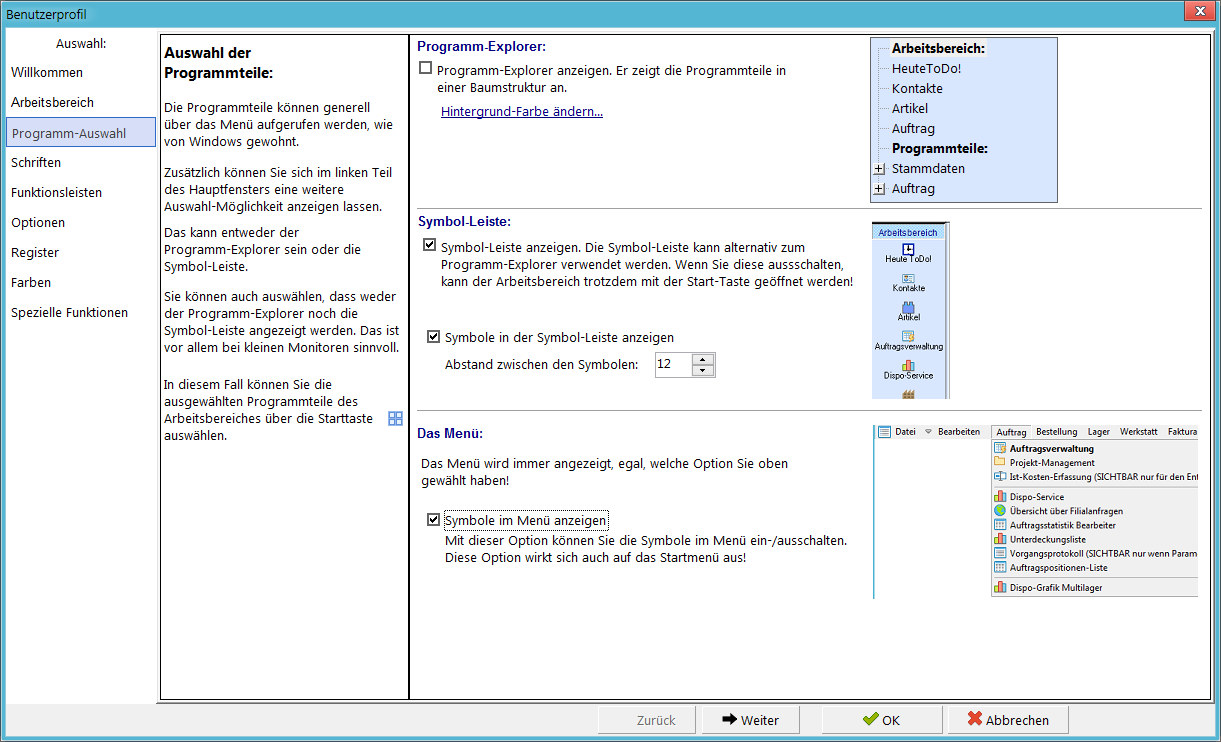Click the Artikel icon in symbol bar preview
The width and height of the screenshot is (1221, 742).
point(908,307)
